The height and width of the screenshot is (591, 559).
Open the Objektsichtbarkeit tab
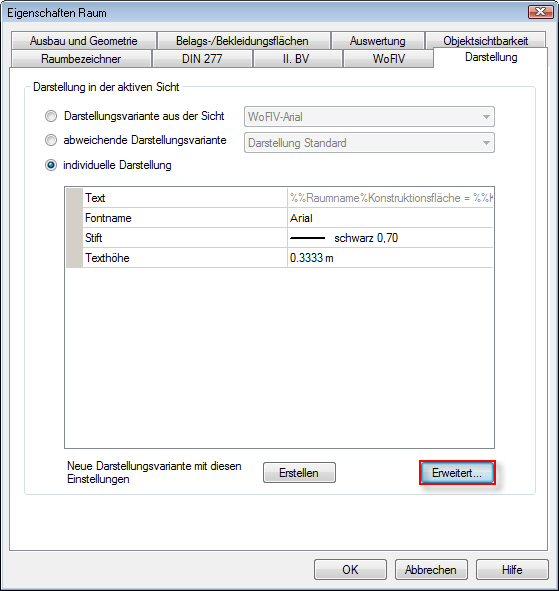click(485, 41)
